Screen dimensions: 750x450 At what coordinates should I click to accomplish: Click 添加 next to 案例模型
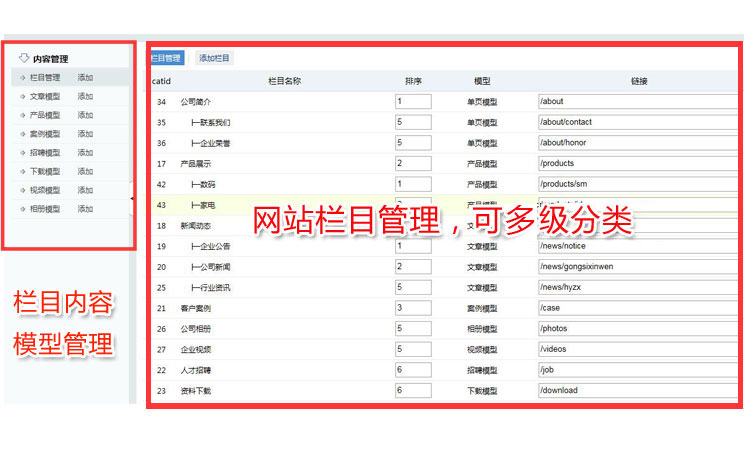[x=85, y=134]
